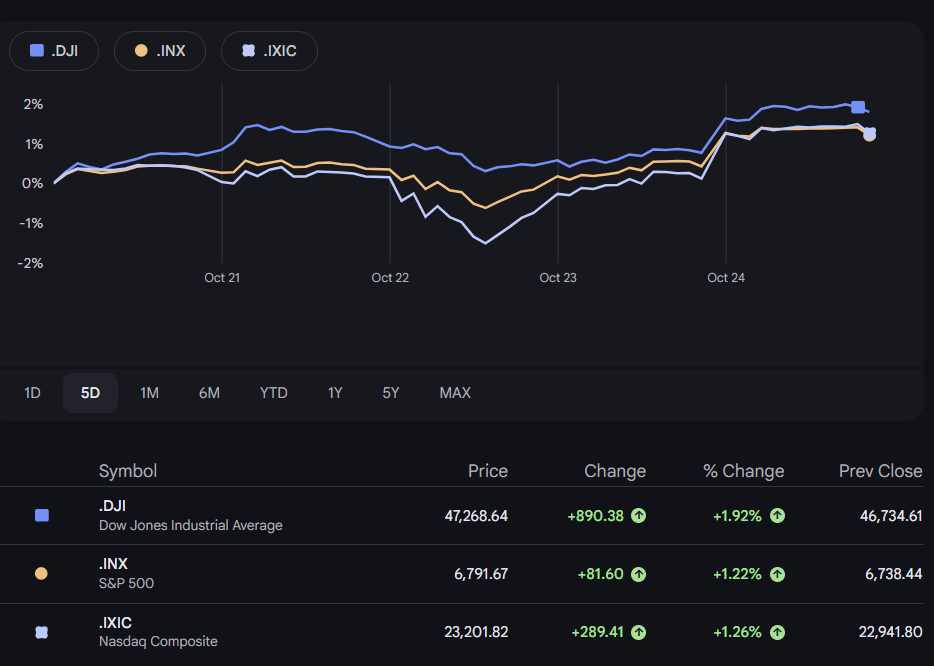
Task: Click the orange circle icon in .INX chip
Action: (141, 51)
